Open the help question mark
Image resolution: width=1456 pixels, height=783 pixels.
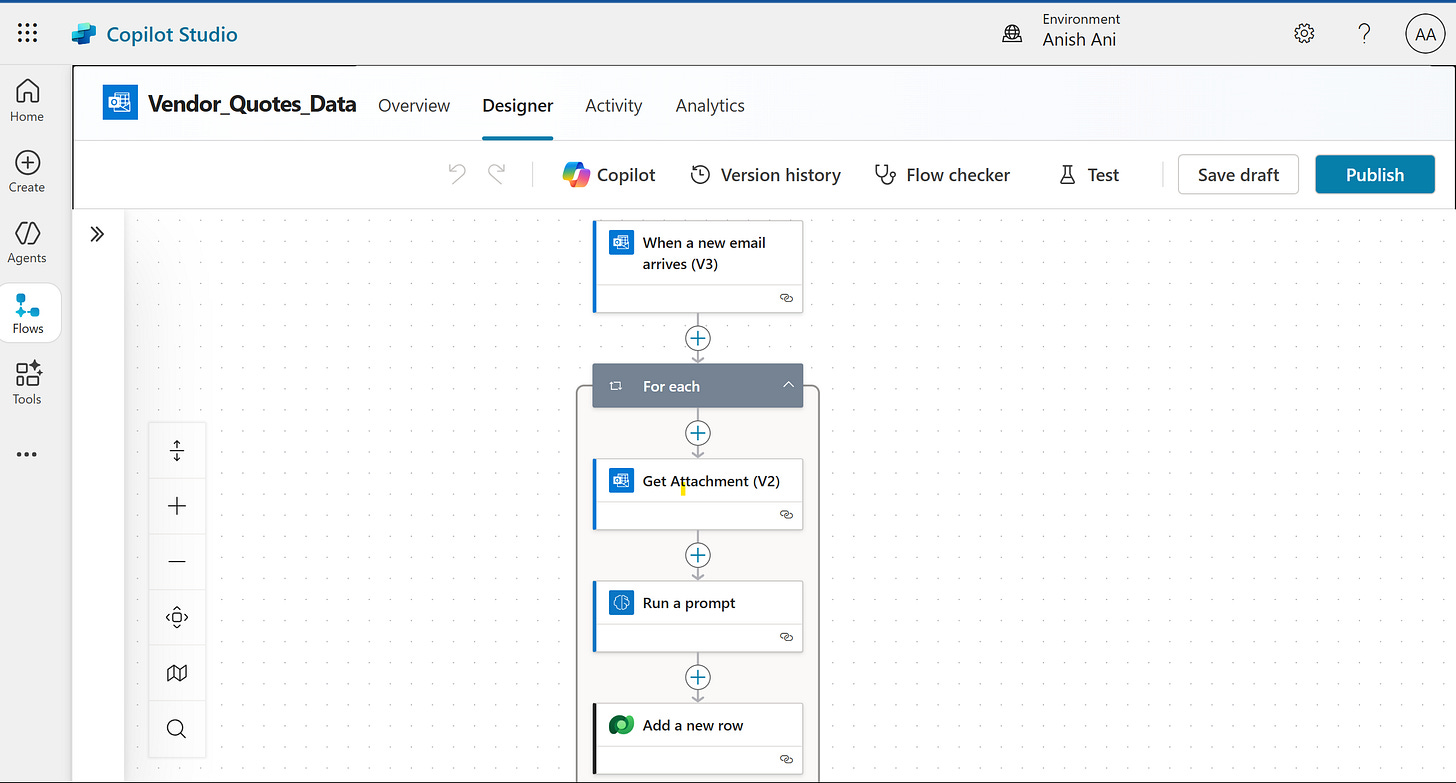[1364, 34]
